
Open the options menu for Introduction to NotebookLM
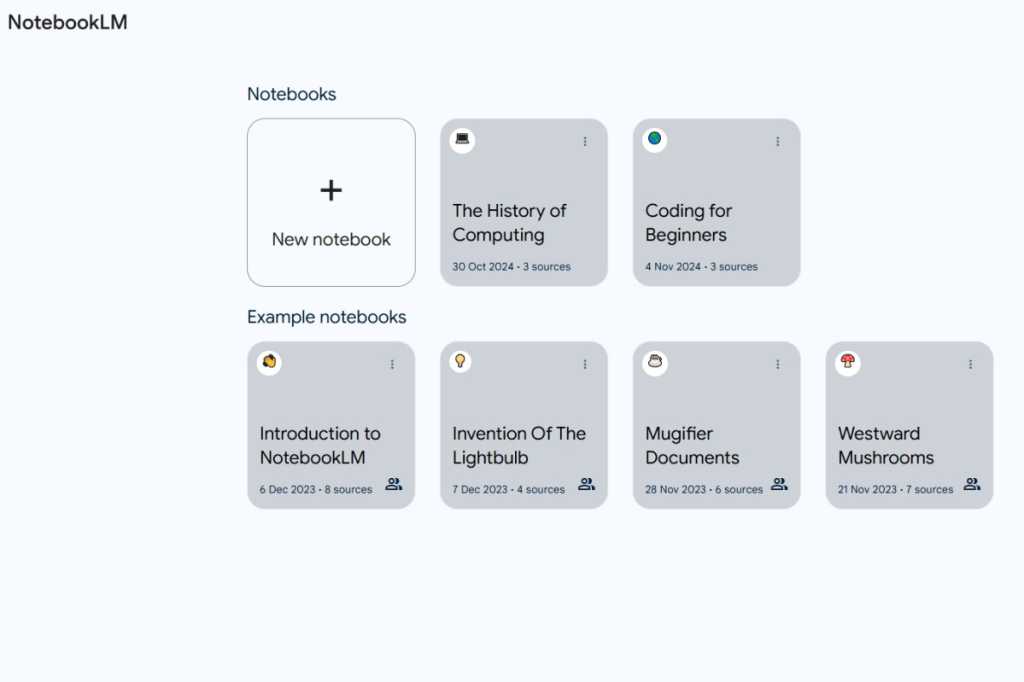click(391, 364)
